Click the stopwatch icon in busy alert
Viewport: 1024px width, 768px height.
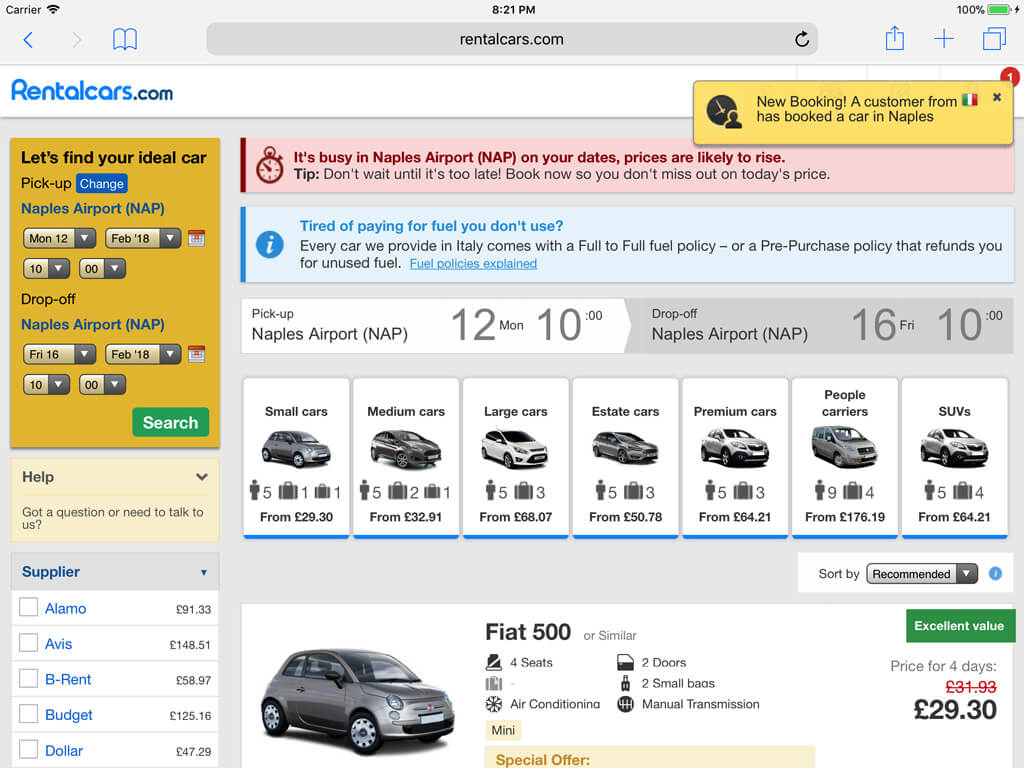[x=269, y=165]
